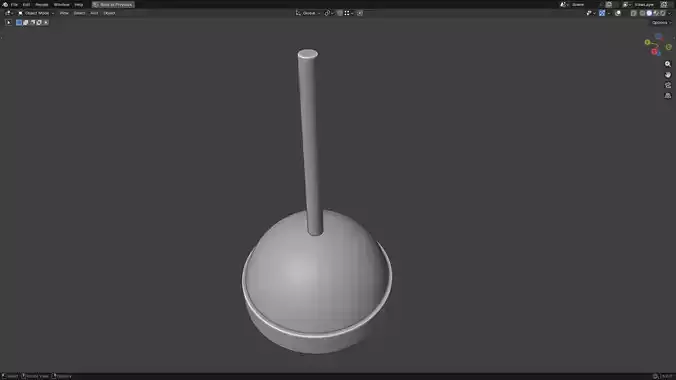Click the New Scene icon
The image size is (676, 380).
[x=609, y=4]
